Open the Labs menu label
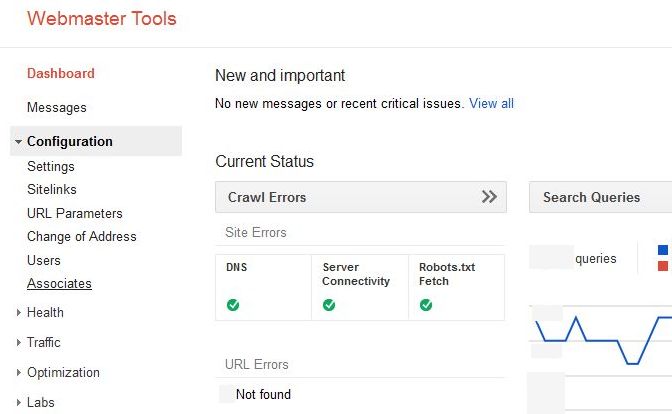672x414 pixels. pos(40,402)
